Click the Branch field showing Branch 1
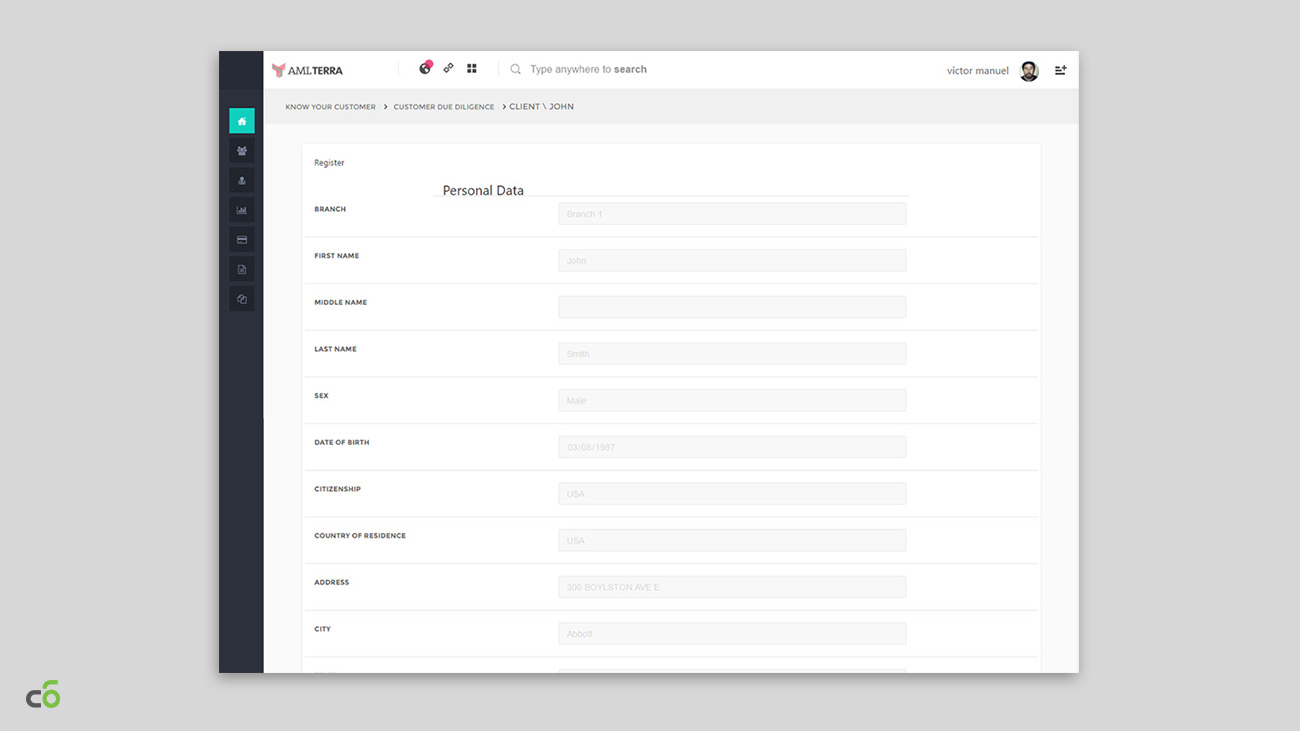 (732, 214)
